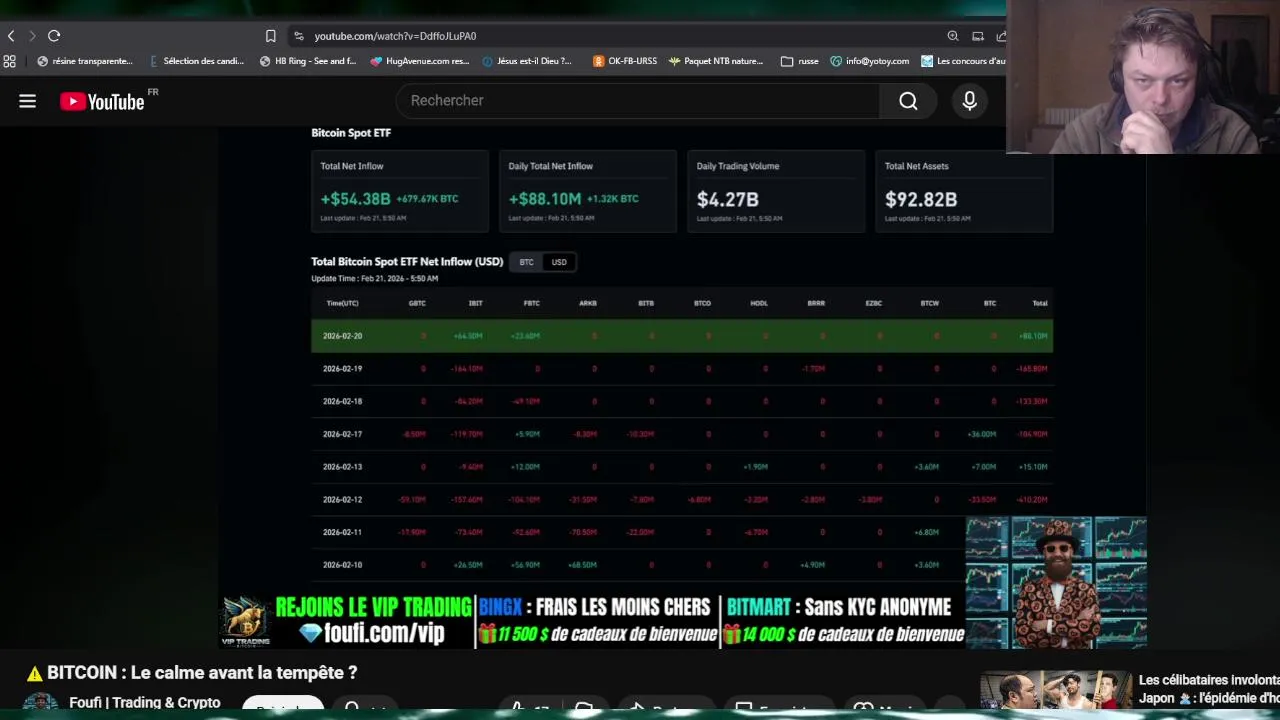Focus the 'Rechercher' search field
This screenshot has height=720, width=1280.
[x=638, y=100]
